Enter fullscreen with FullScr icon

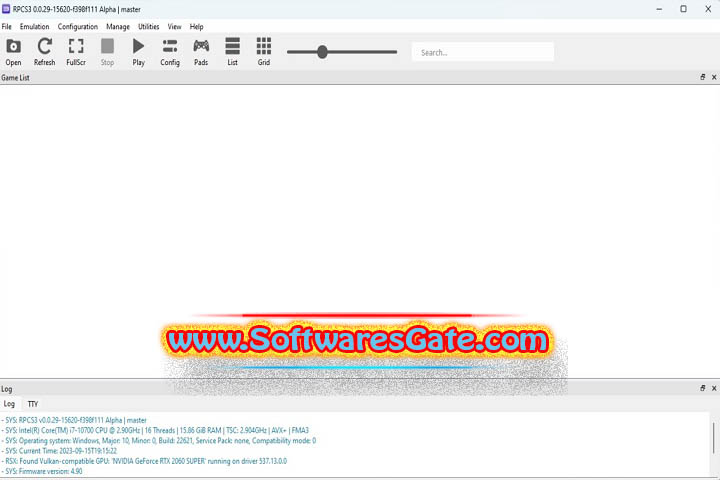click(x=76, y=52)
